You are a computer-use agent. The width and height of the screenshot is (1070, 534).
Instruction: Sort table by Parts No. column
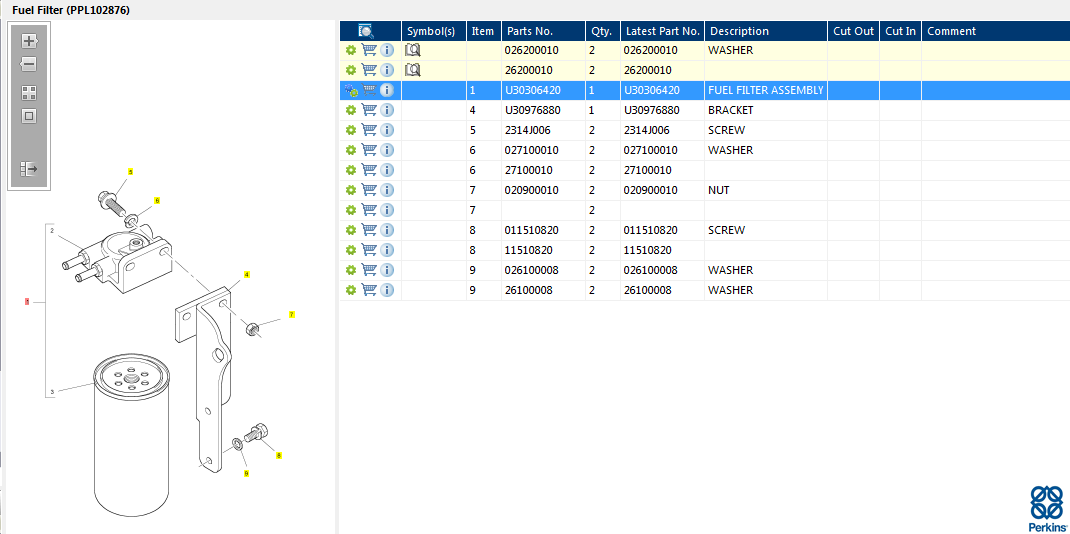(530, 31)
